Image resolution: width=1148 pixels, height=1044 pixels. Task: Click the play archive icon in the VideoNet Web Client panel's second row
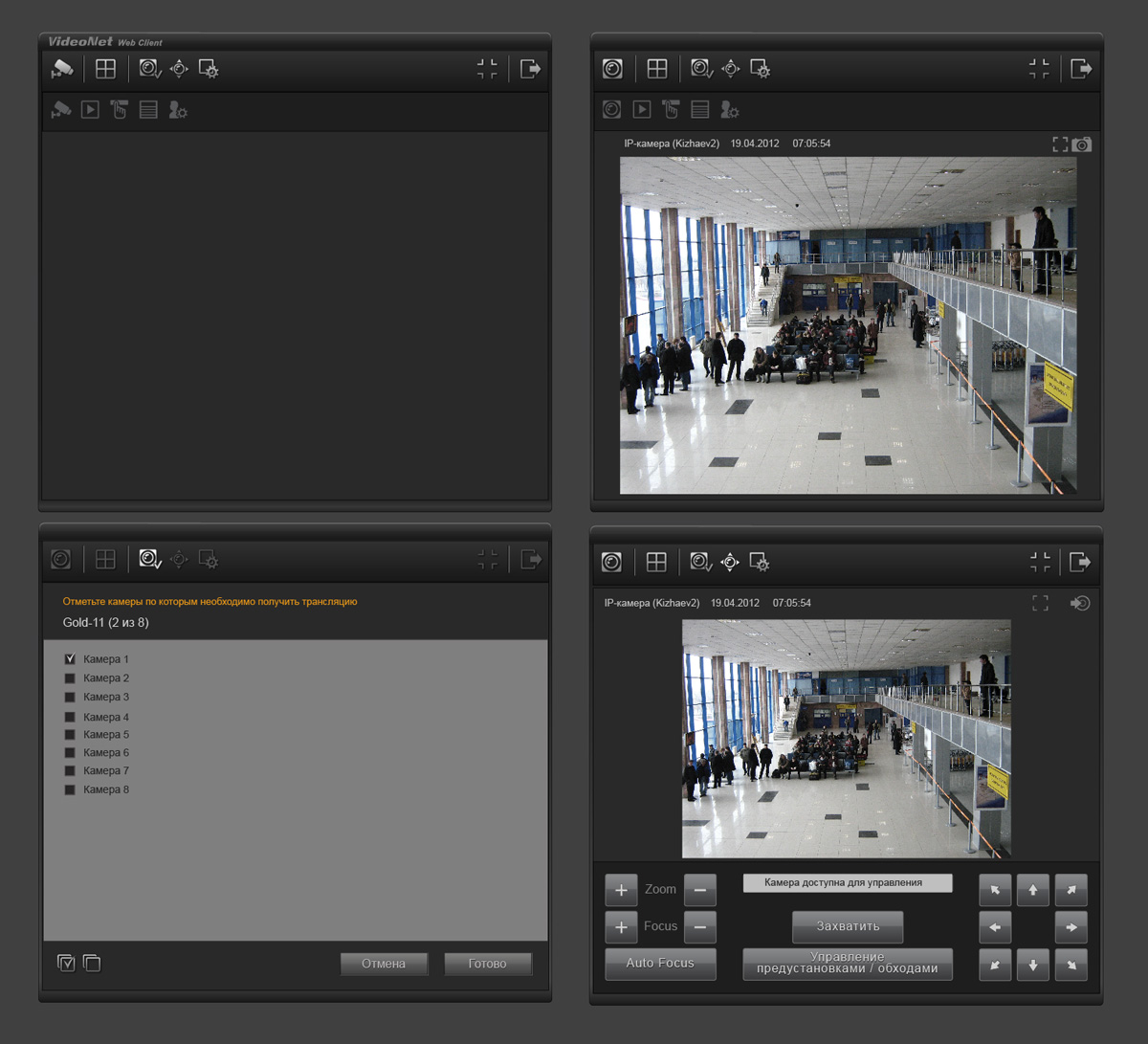(x=90, y=110)
